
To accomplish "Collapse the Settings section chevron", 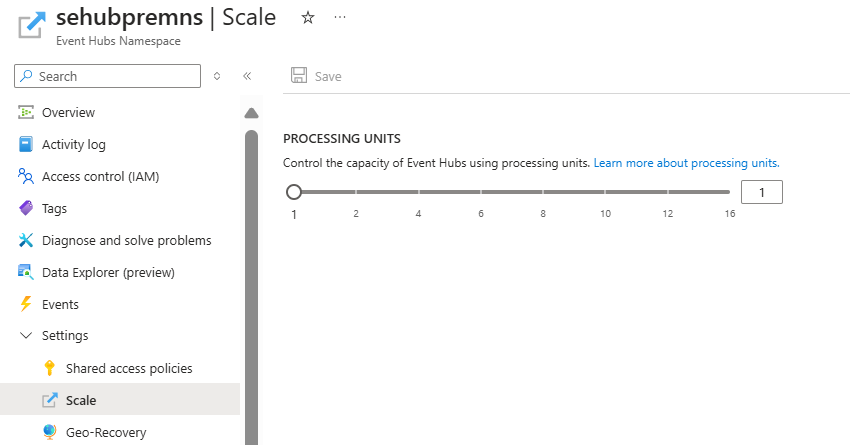I will (x=26, y=336).
